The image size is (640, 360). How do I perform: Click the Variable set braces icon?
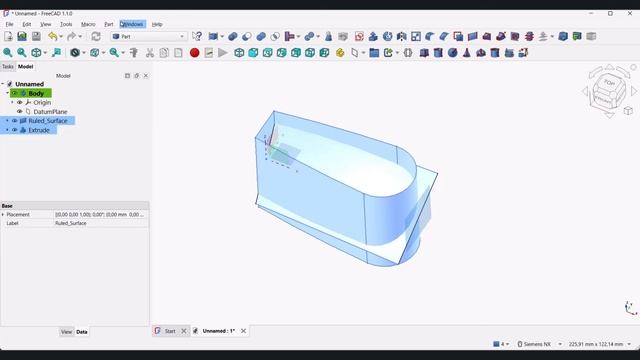pos(408,53)
